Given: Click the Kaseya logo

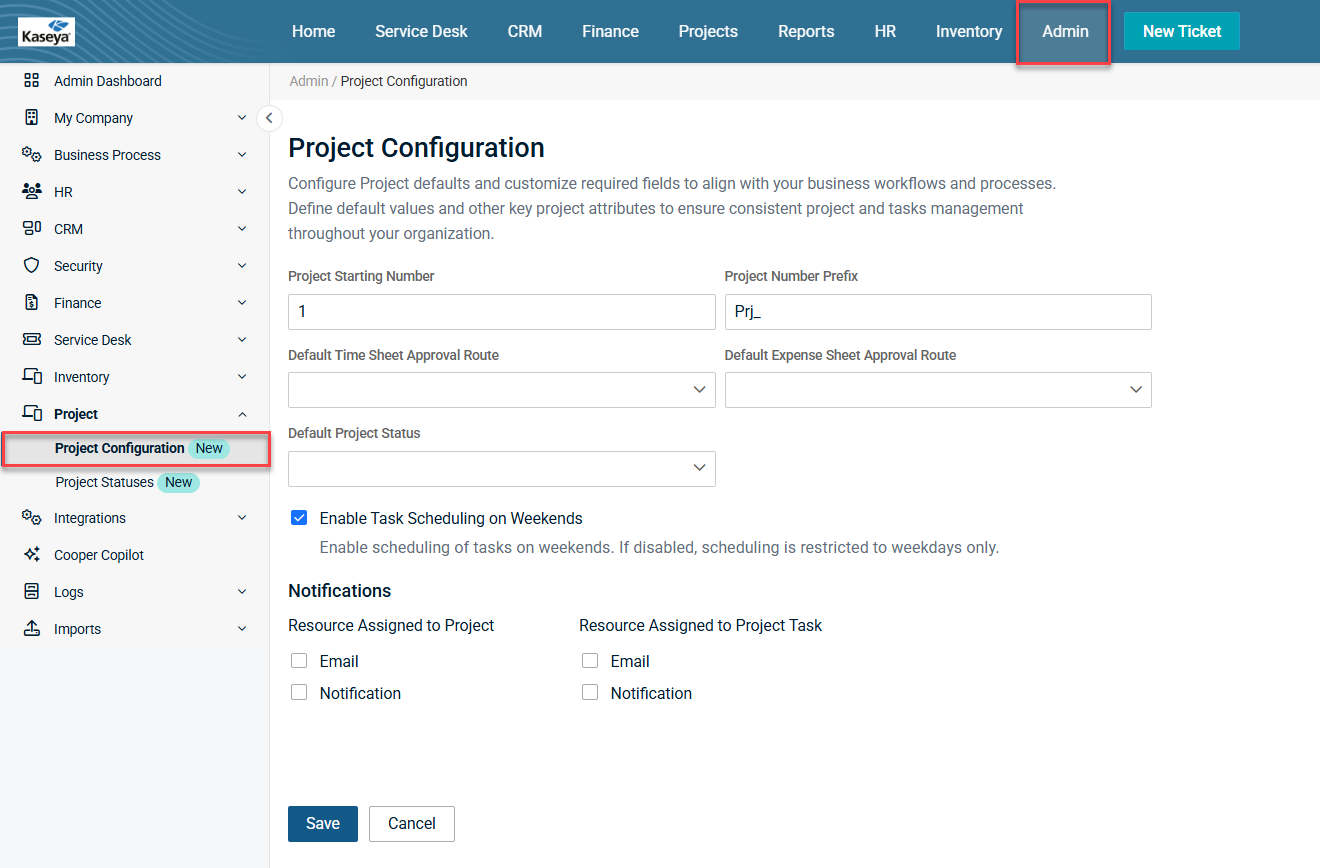Looking at the screenshot, I should pyautogui.click(x=46, y=32).
